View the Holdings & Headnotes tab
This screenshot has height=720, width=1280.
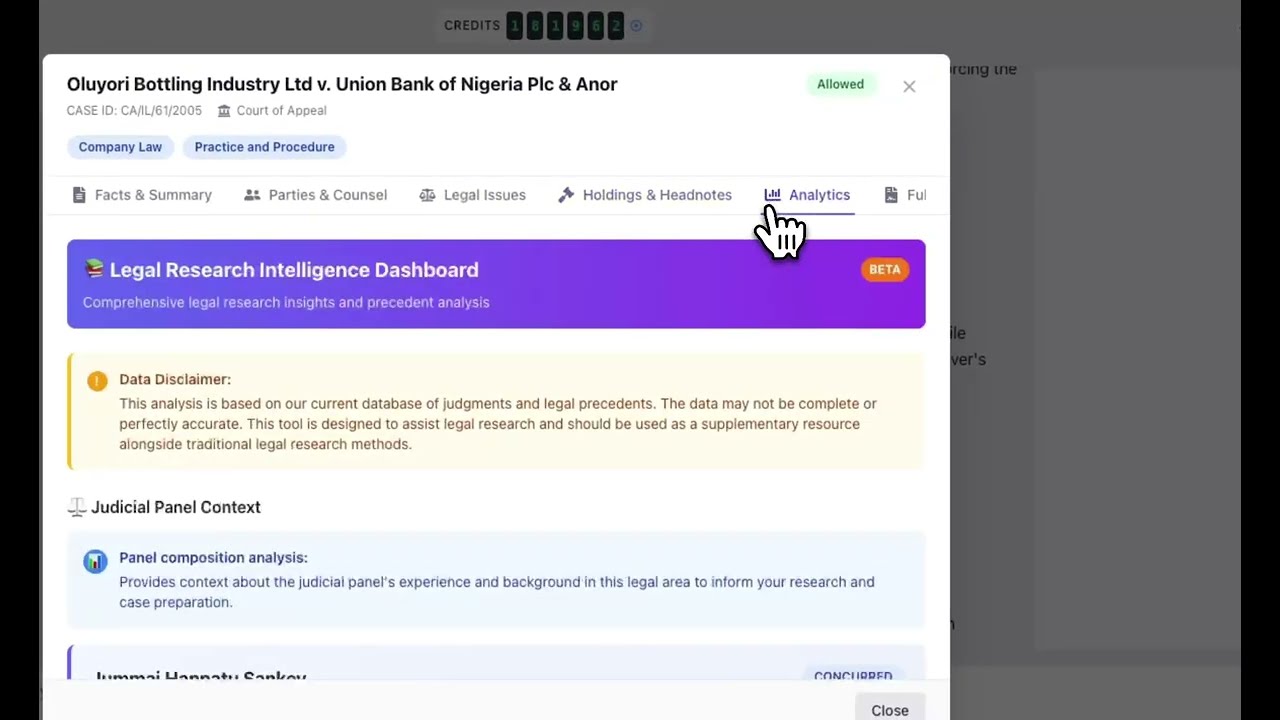[x=645, y=195]
